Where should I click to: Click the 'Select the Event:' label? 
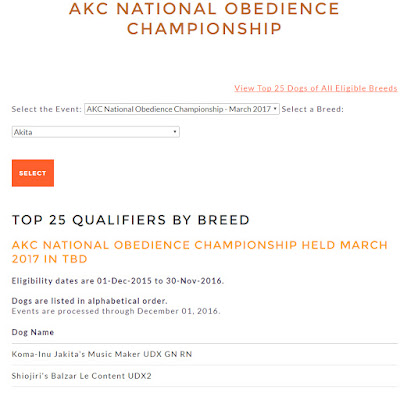46,109
